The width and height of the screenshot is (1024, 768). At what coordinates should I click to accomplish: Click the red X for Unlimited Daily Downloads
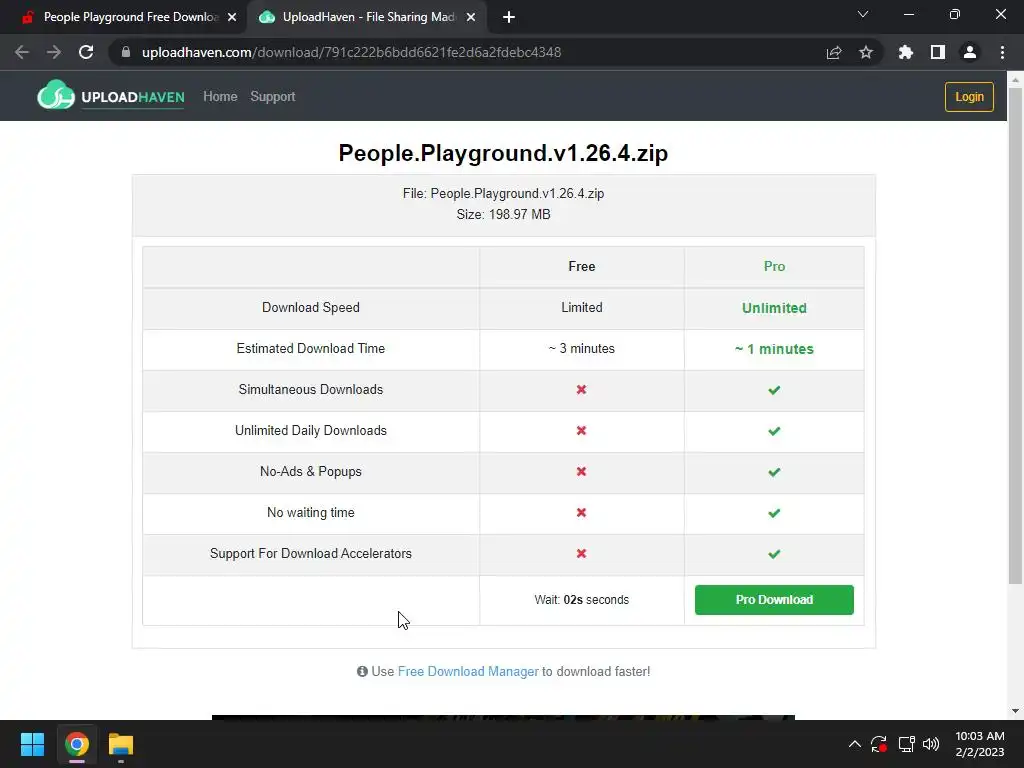click(581, 430)
